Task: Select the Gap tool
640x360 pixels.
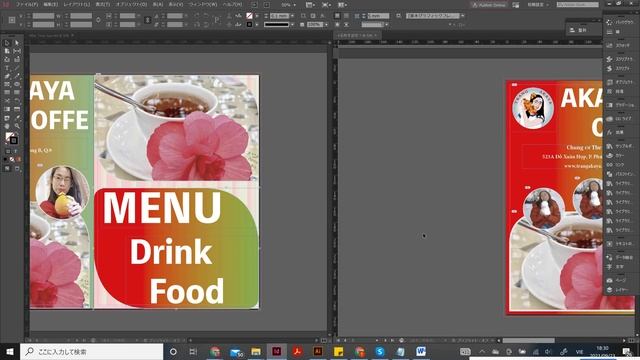Action: click(17, 51)
